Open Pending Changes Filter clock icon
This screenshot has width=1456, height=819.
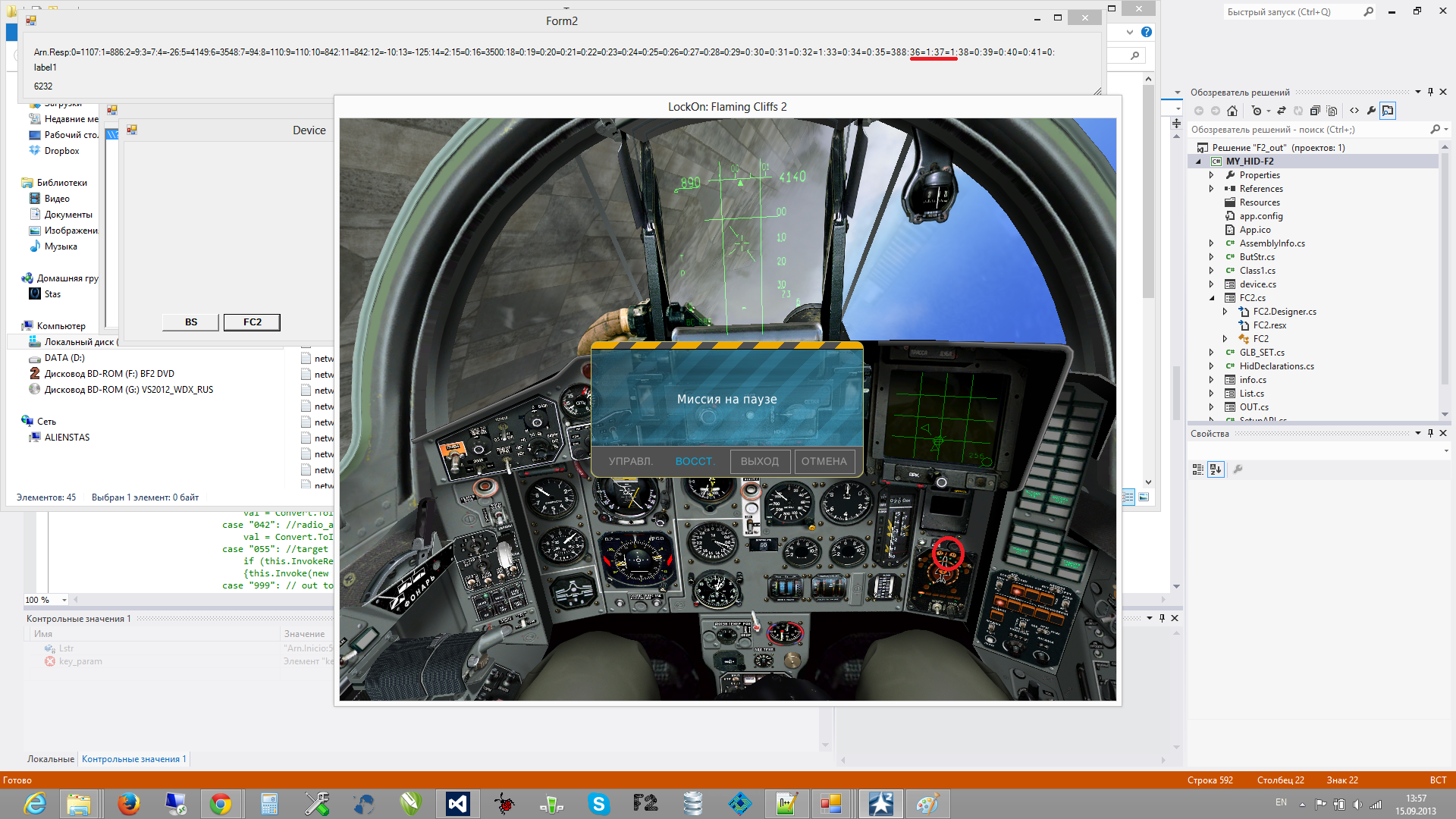[x=1257, y=111]
